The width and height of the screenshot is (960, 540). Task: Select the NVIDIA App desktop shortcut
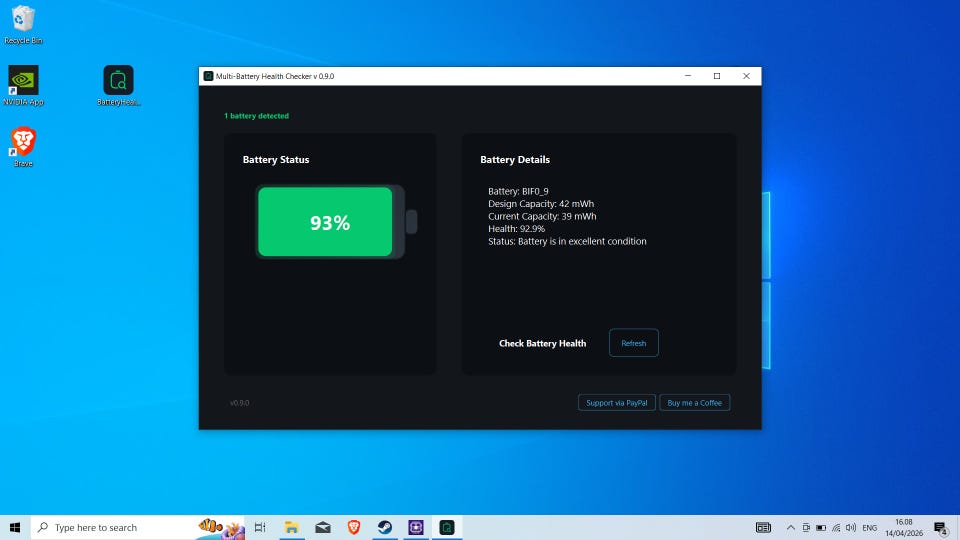pyautogui.click(x=23, y=86)
